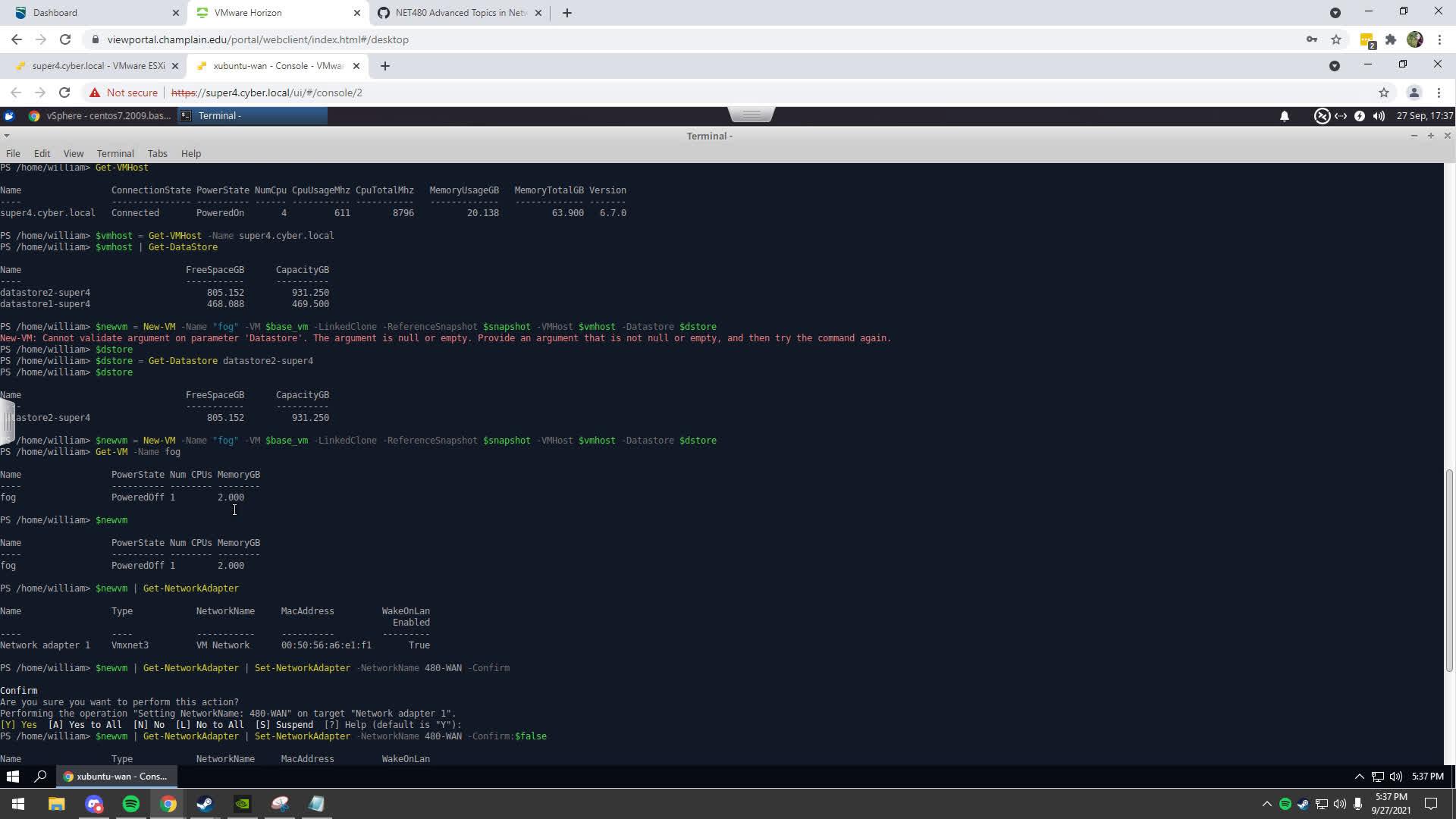Screen dimensions: 1456x819
Task: Expand outer Chrome tab search dropdown
Action: pyautogui.click(x=1335, y=13)
